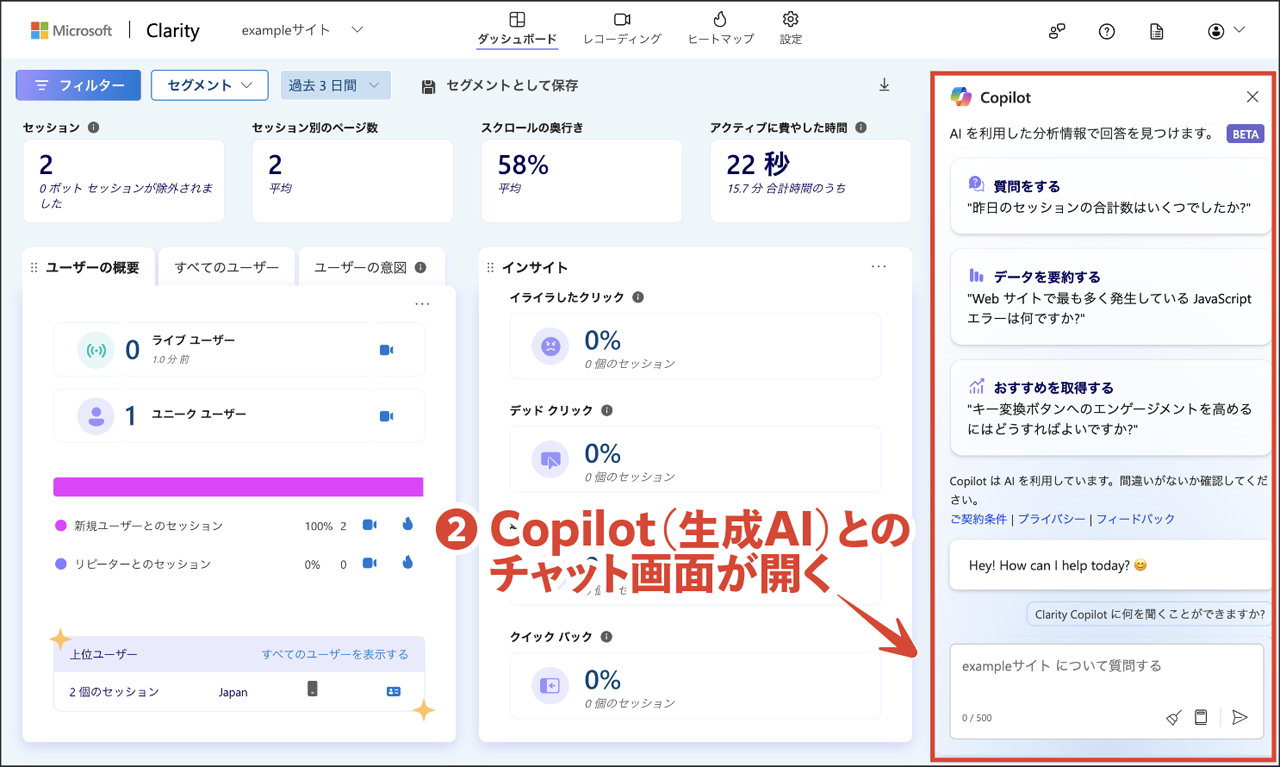View heatmap for リピーターとのセッション
This screenshot has height=767, width=1280.
point(408,563)
